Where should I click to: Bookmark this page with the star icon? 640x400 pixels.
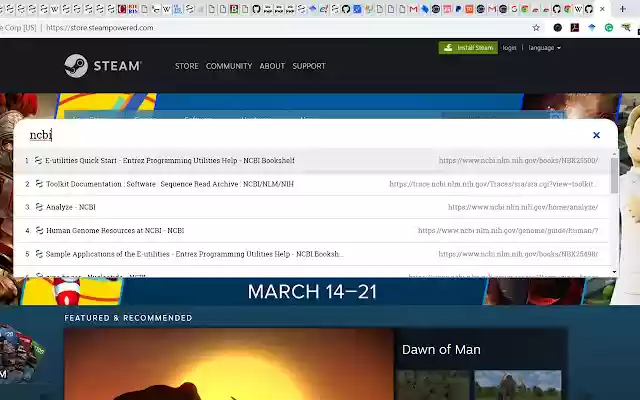point(536,28)
